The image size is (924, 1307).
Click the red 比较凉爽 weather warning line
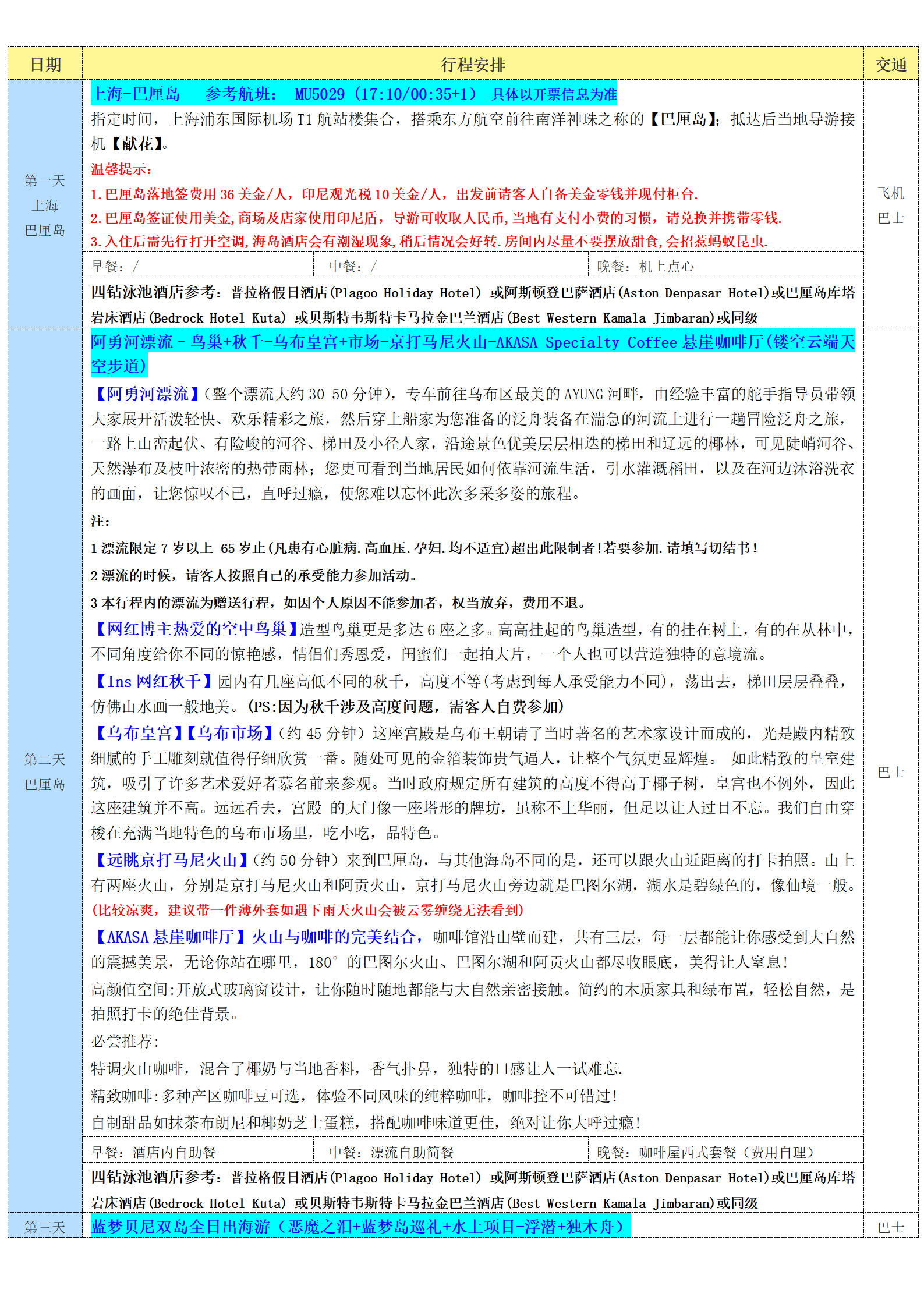[x=307, y=910]
